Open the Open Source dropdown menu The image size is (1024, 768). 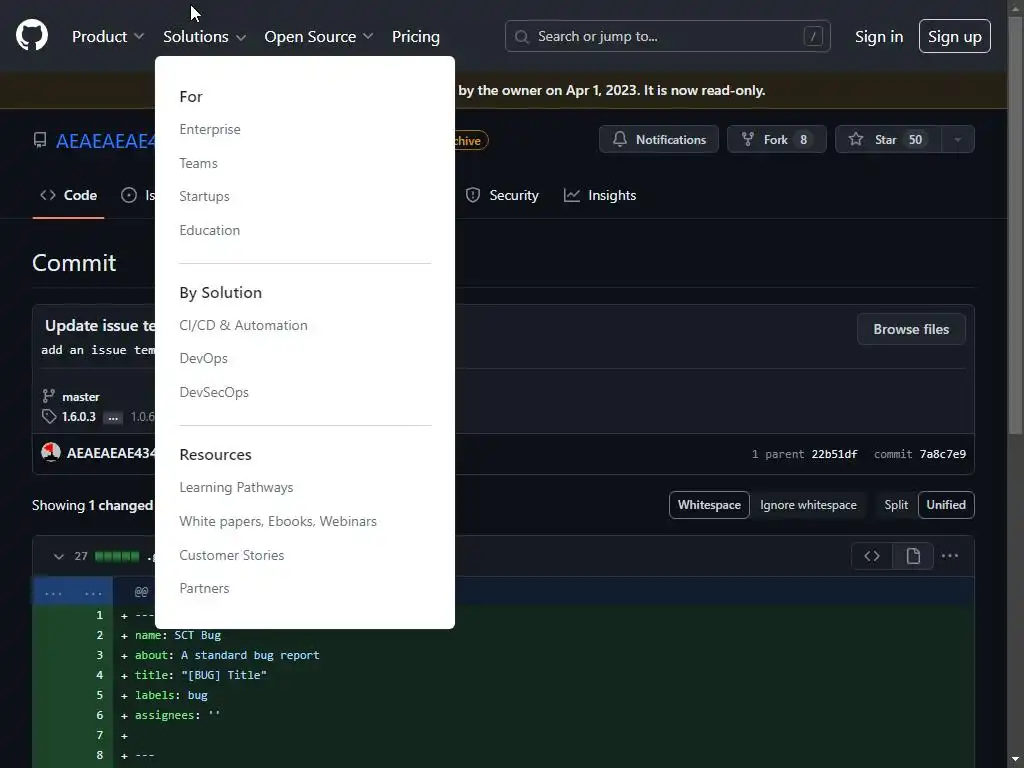[x=319, y=37]
